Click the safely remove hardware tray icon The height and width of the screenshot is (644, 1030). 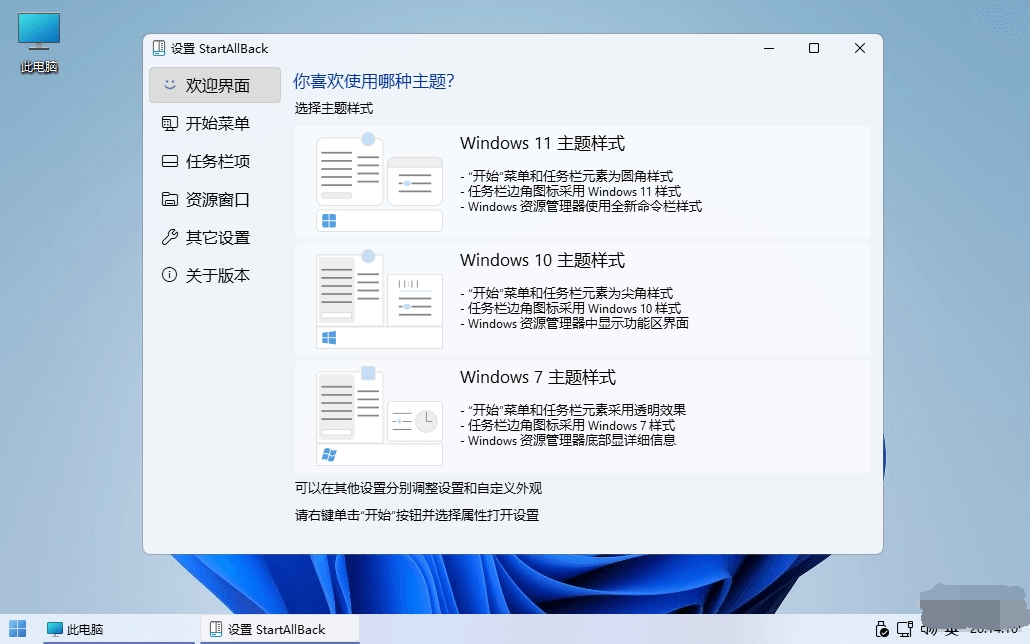point(882,630)
